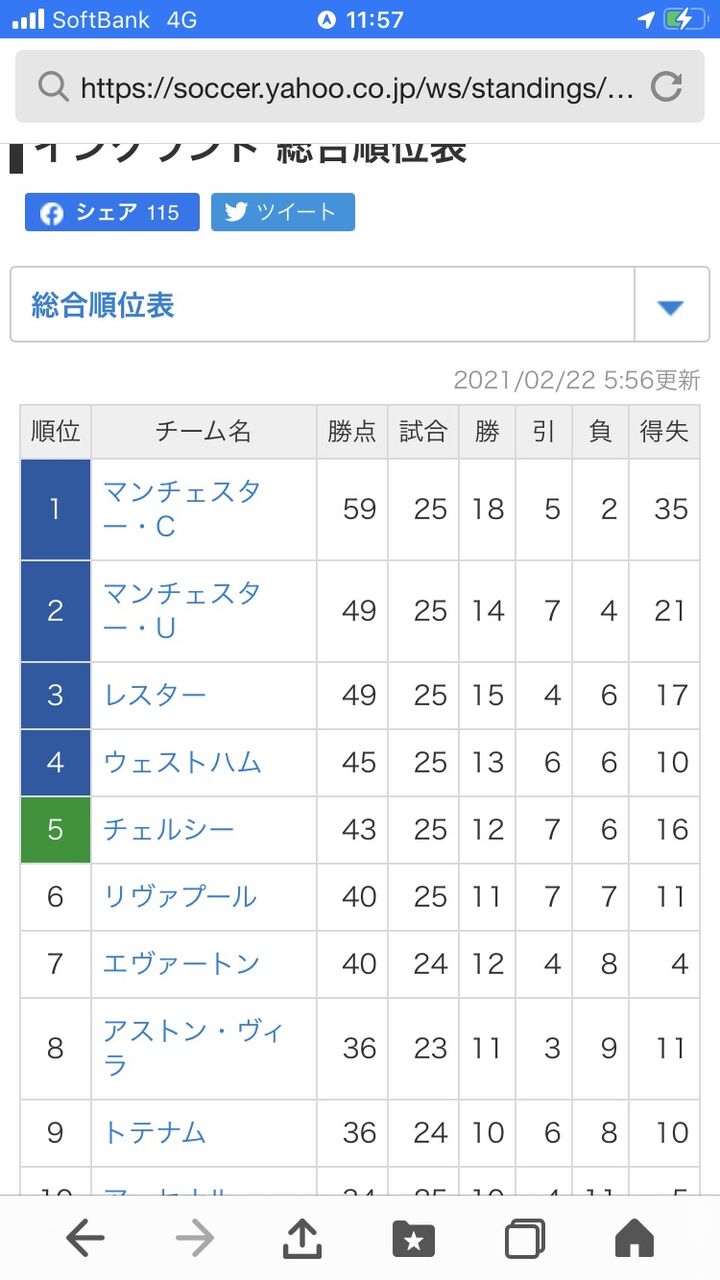
Task: Open bookmarks with the star folder icon
Action: pyautogui.click(x=414, y=1237)
